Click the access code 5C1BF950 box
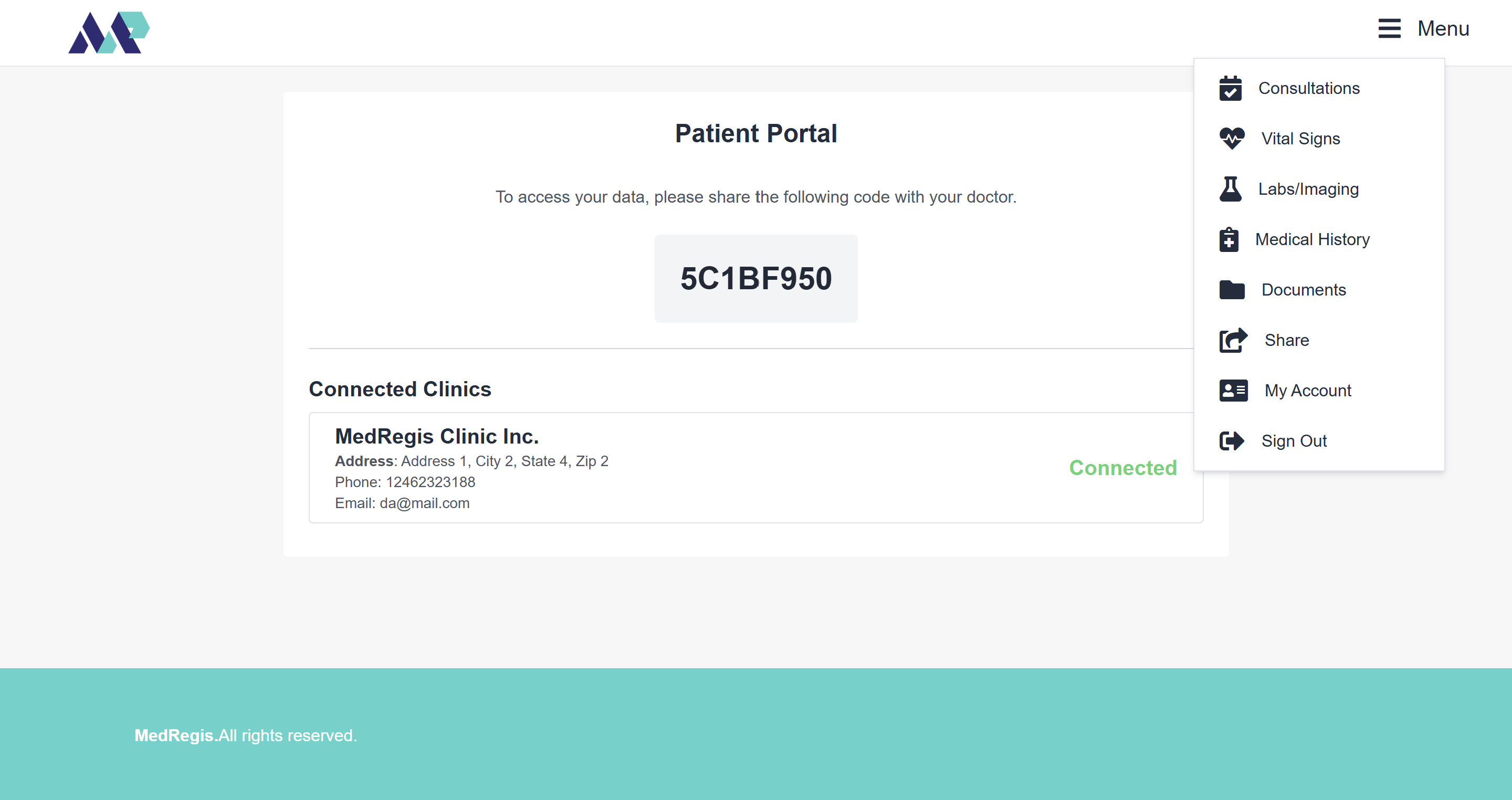This screenshot has width=1512, height=800. [x=755, y=278]
